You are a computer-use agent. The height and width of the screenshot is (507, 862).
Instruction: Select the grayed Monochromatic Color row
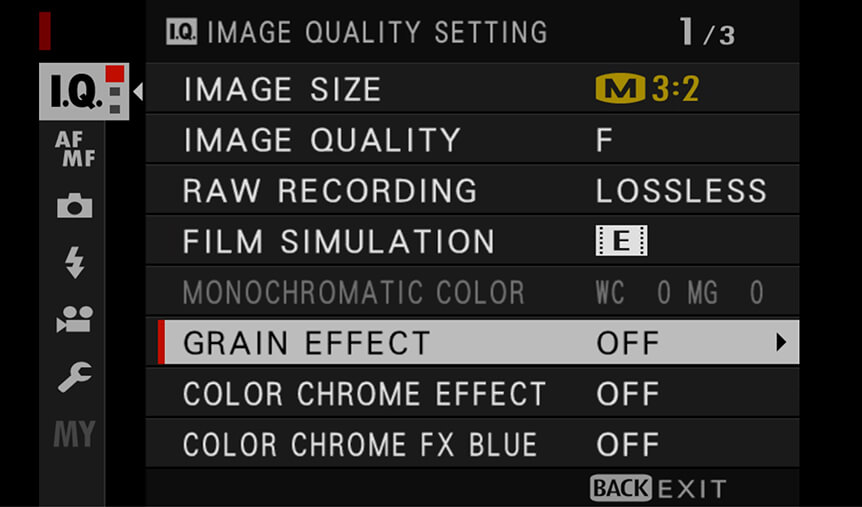coord(472,291)
